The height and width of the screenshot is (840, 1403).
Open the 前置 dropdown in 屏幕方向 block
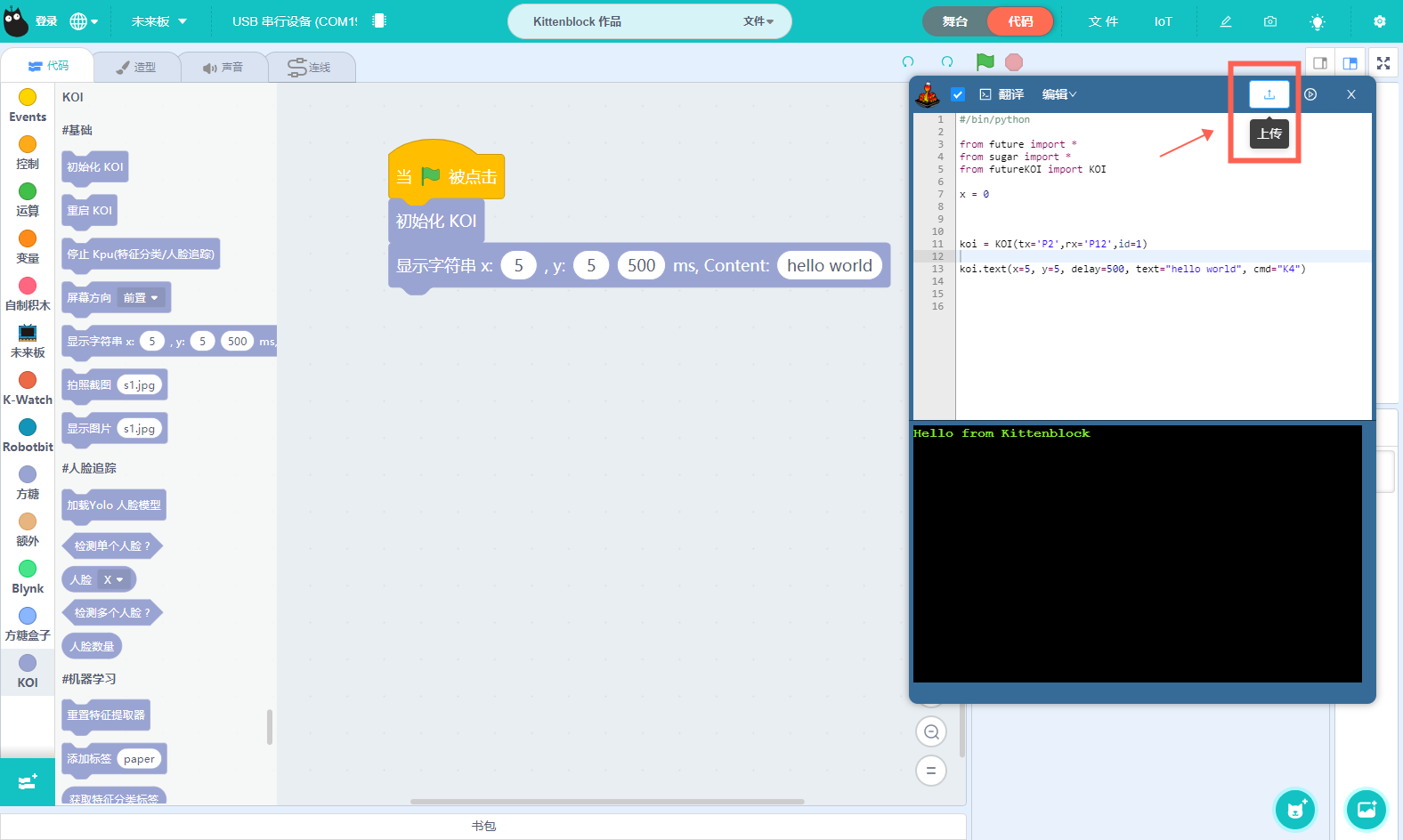tap(141, 298)
